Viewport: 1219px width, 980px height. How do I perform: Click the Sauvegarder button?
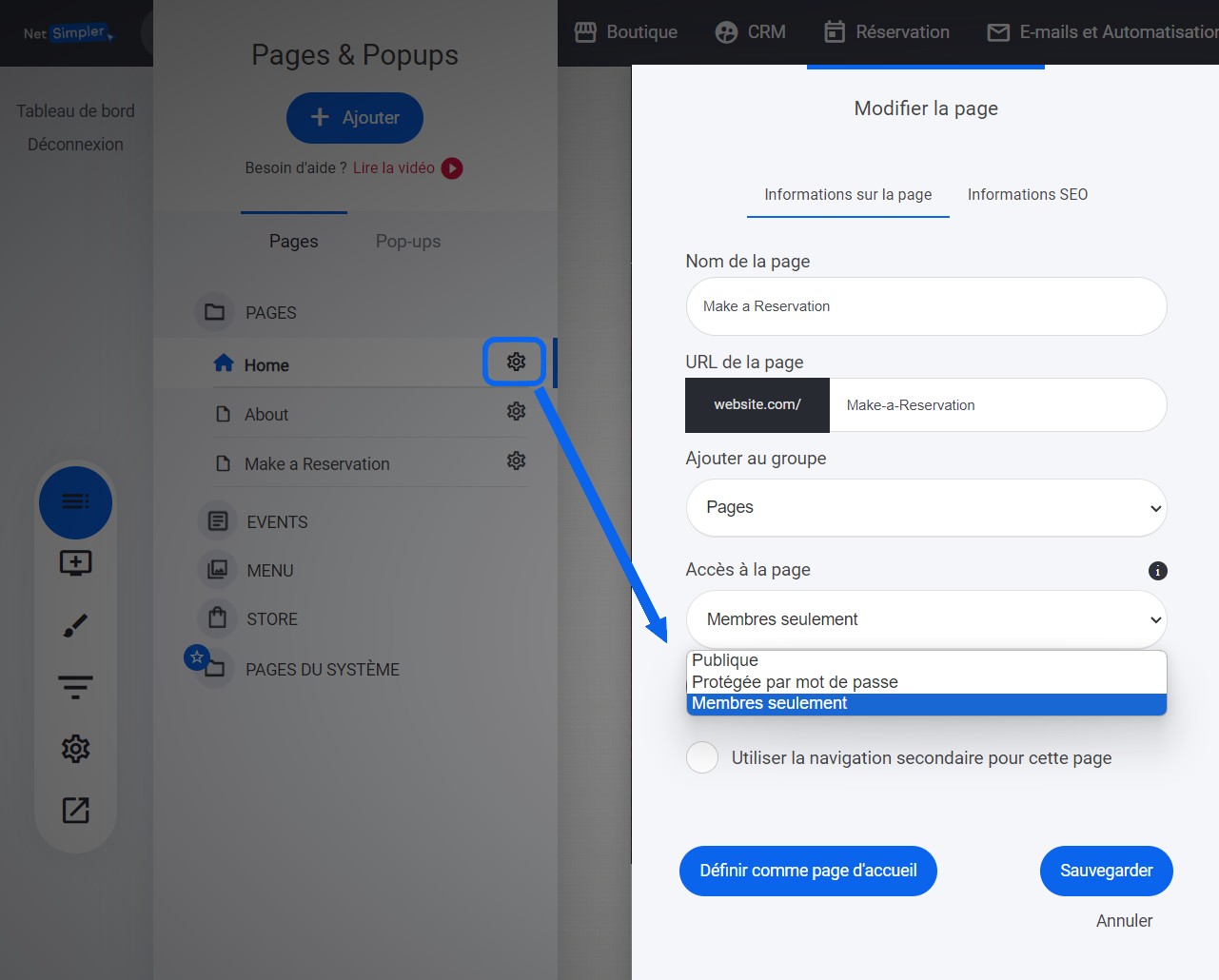click(x=1106, y=871)
